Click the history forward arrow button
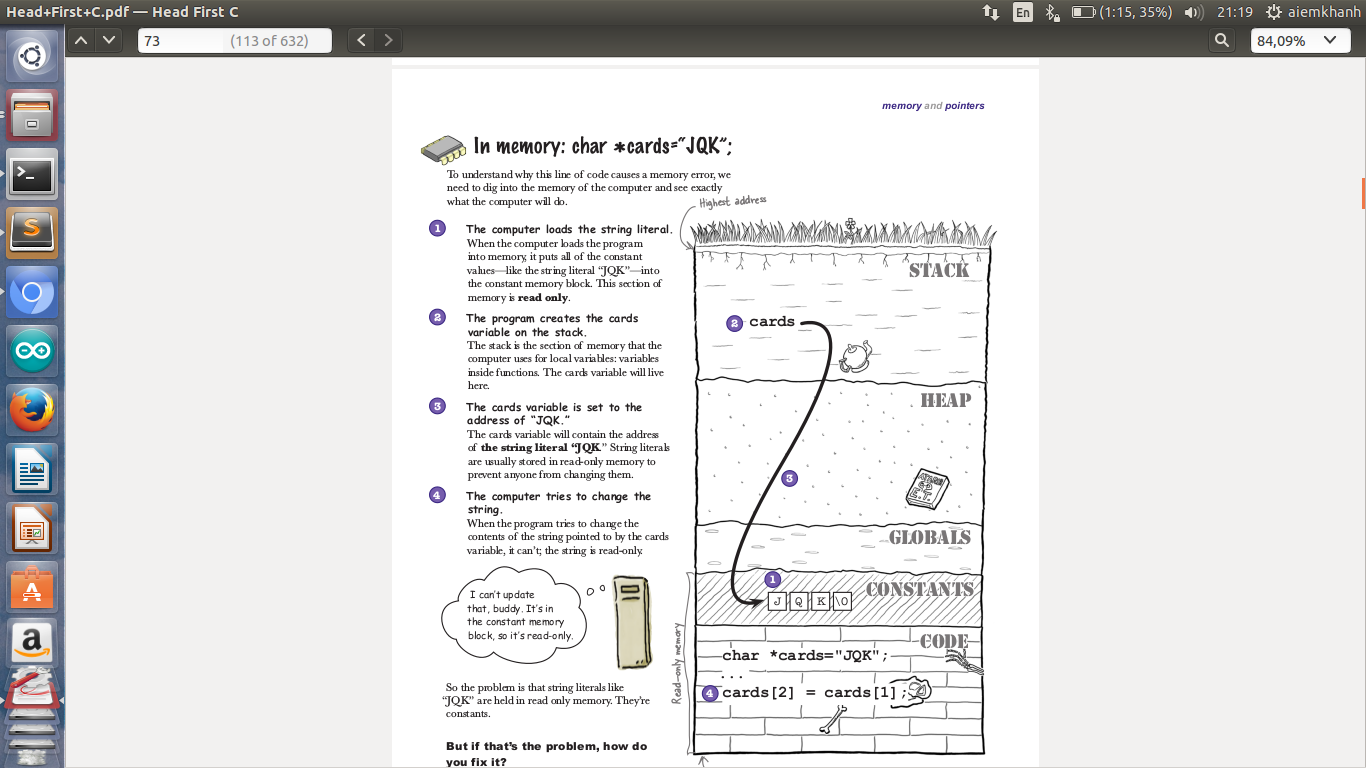The height and width of the screenshot is (768, 1366). pos(388,40)
